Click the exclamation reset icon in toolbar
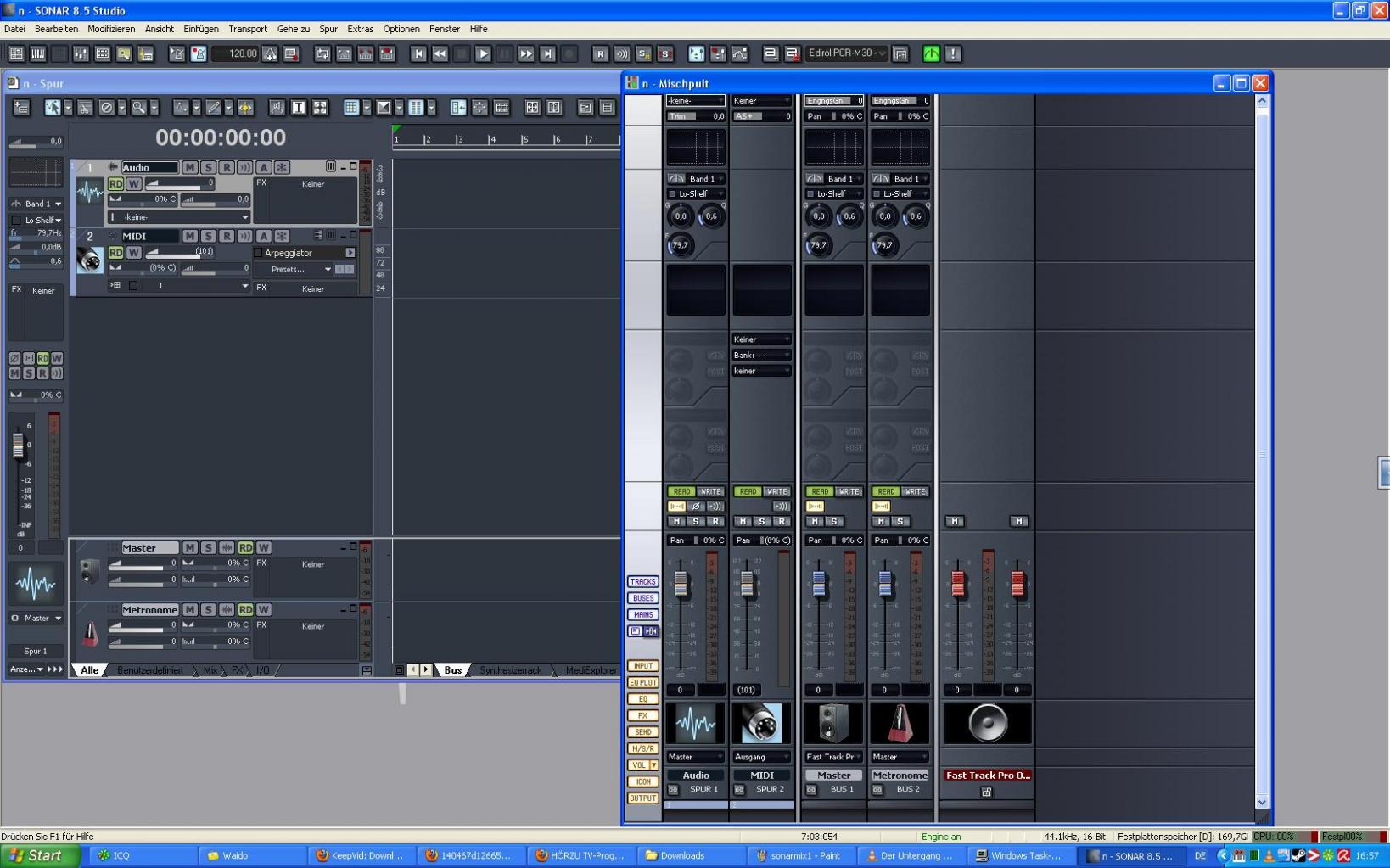The height and width of the screenshot is (868, 1390). 953,53
